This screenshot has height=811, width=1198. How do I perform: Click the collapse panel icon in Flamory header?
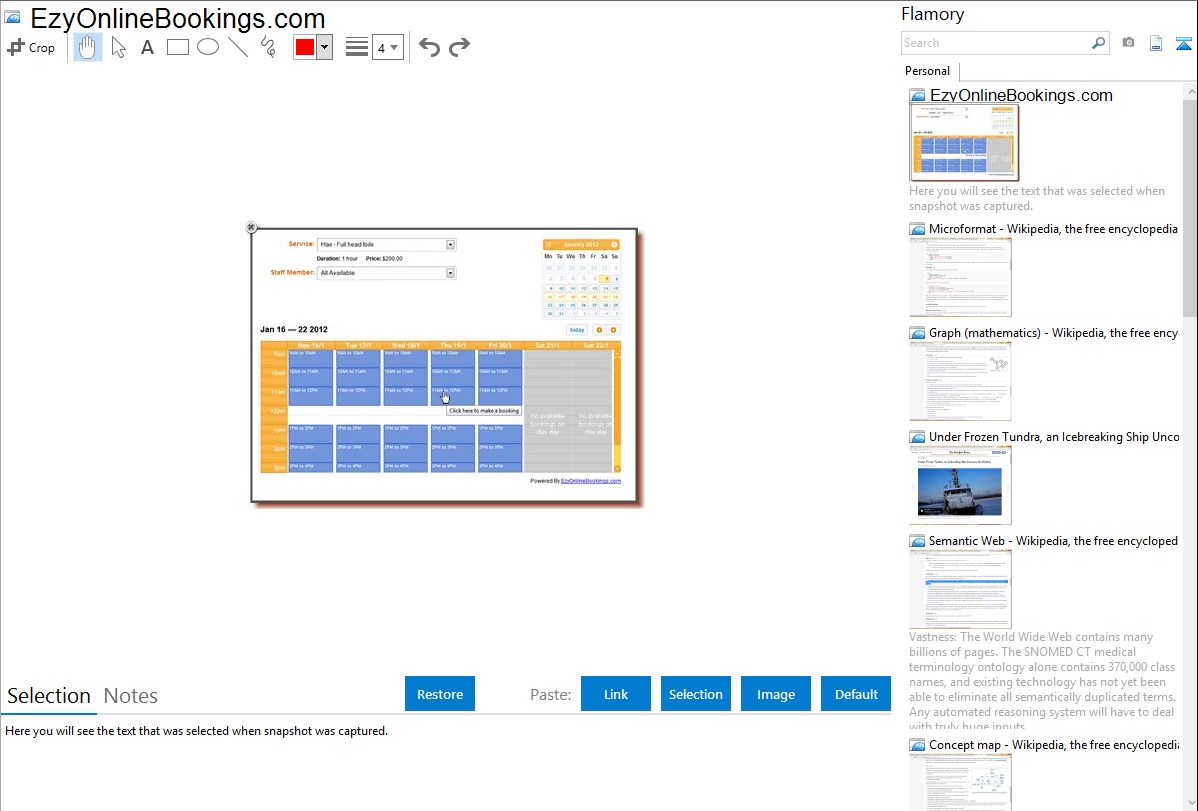pos(1183,43)
